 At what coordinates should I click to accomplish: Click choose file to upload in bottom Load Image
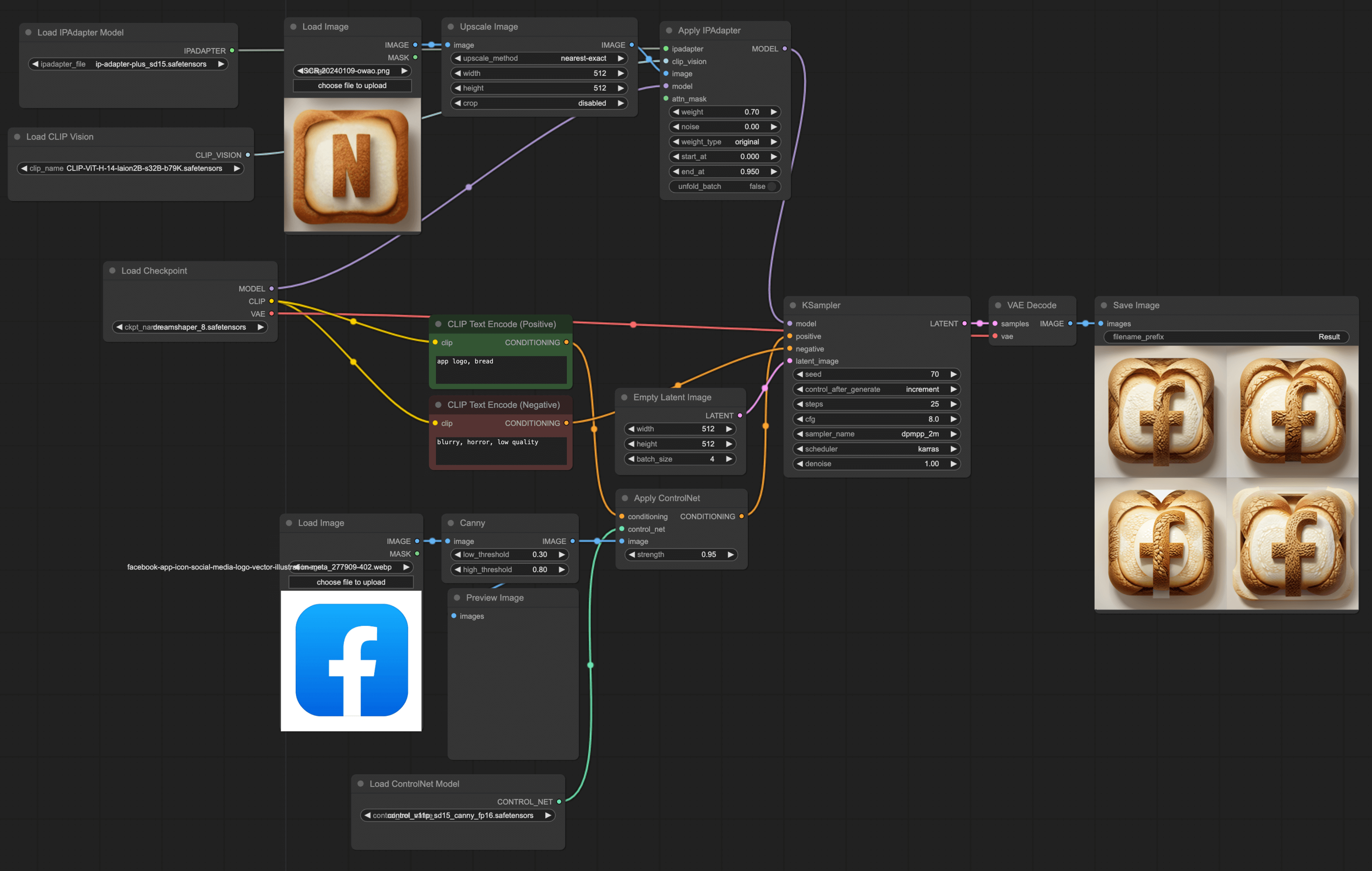(351, 582)
